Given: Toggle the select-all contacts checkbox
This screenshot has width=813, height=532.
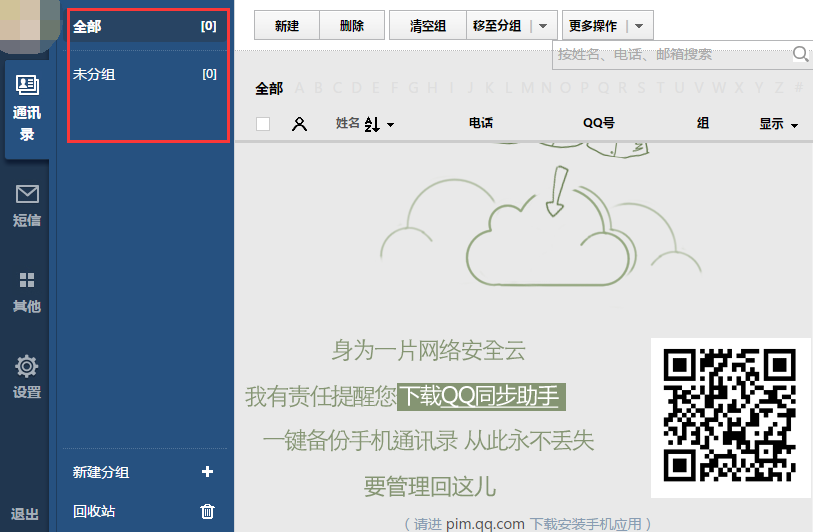Looking at the screenshot, I should (263, 124).
